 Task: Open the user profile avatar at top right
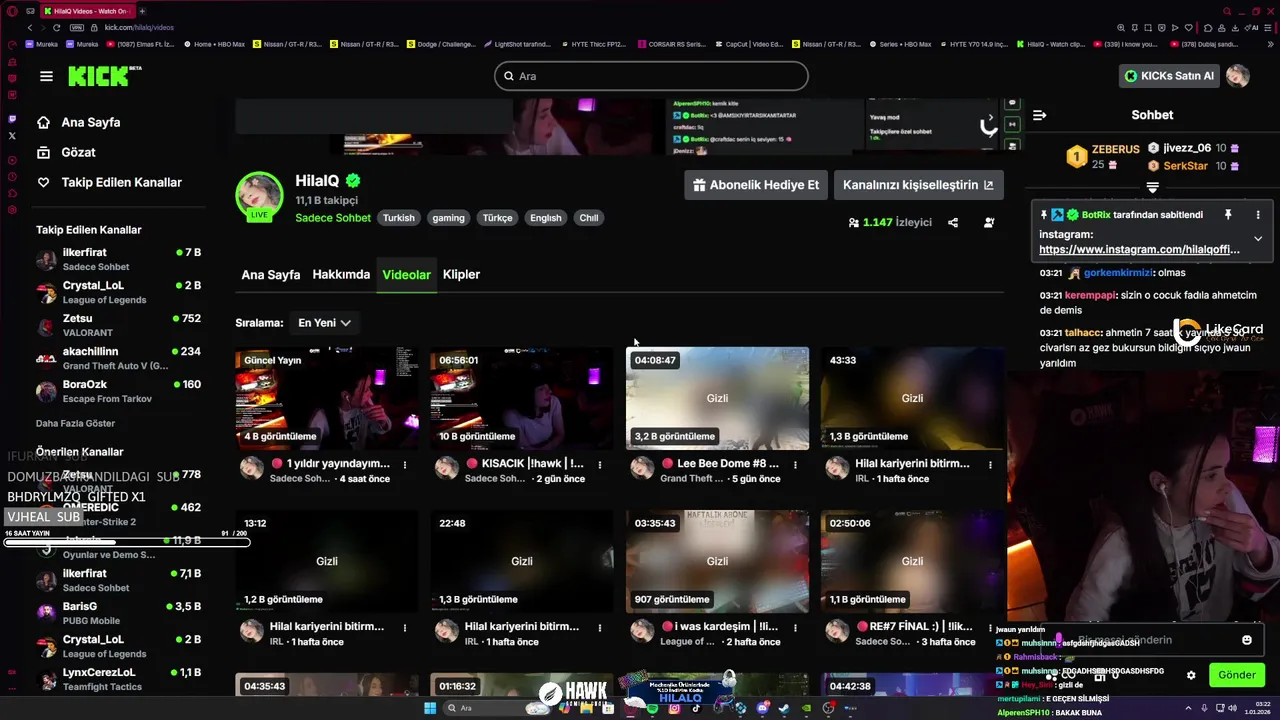pyautogui.click(x=1238, y=76)
